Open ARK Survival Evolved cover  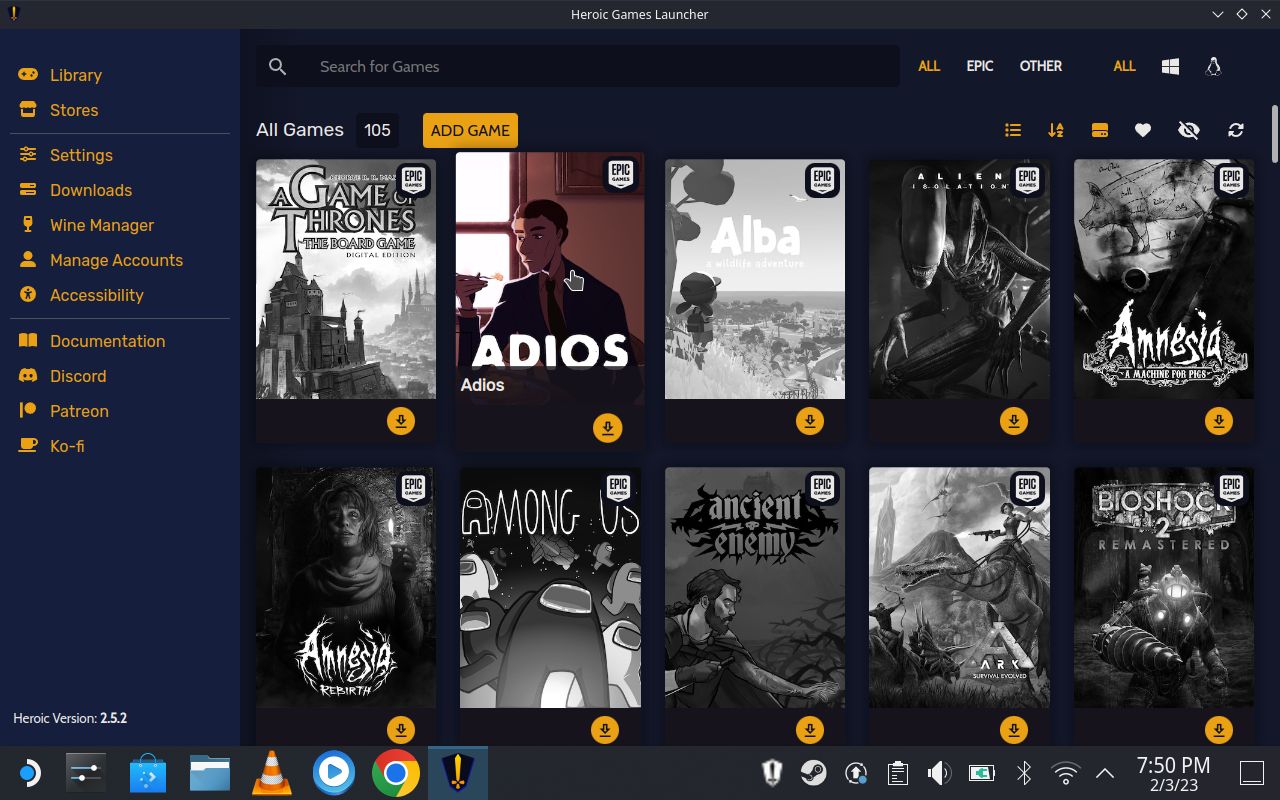pos(959,587)
